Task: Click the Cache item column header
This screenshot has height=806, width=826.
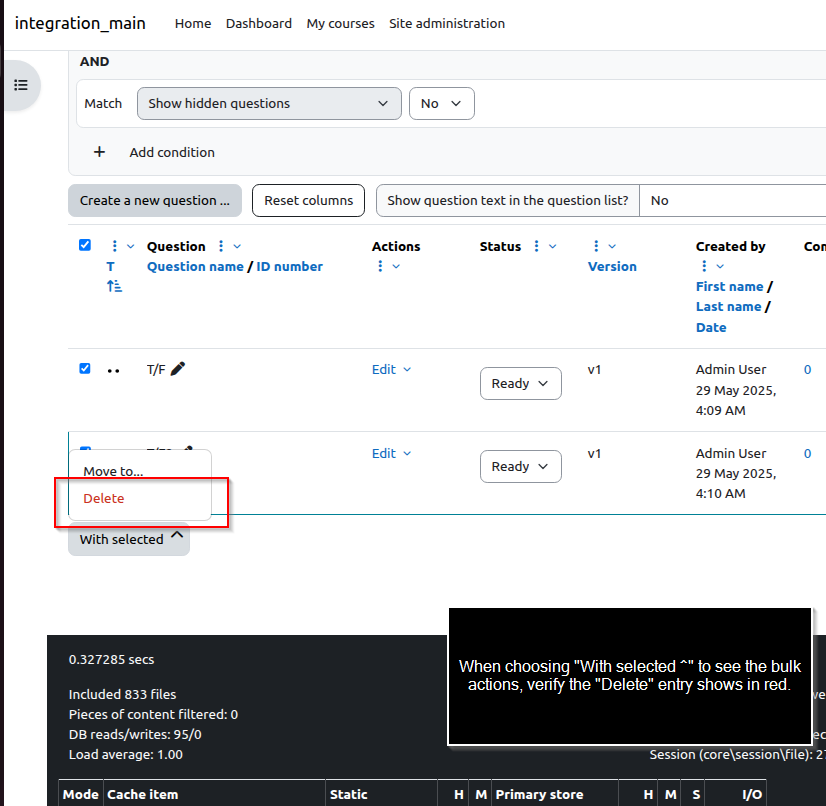Action: [x=143, y=794]
